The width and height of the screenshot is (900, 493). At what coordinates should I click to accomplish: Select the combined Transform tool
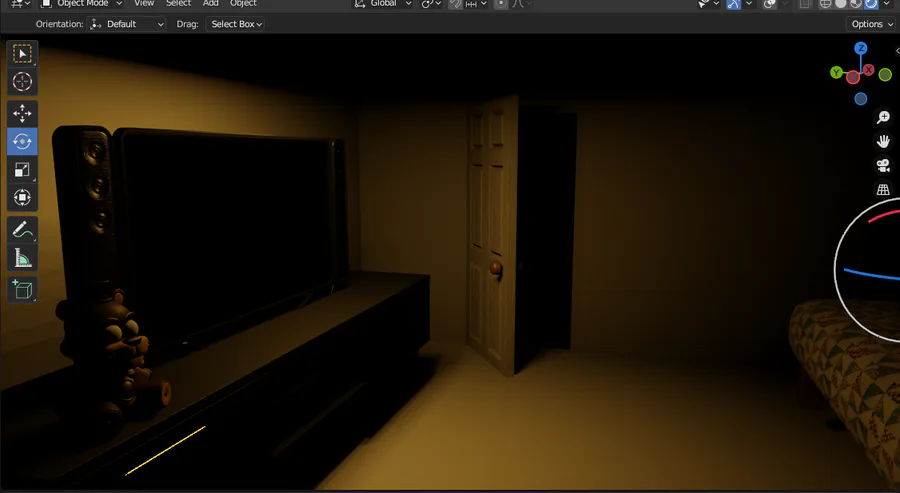point(22,197)
